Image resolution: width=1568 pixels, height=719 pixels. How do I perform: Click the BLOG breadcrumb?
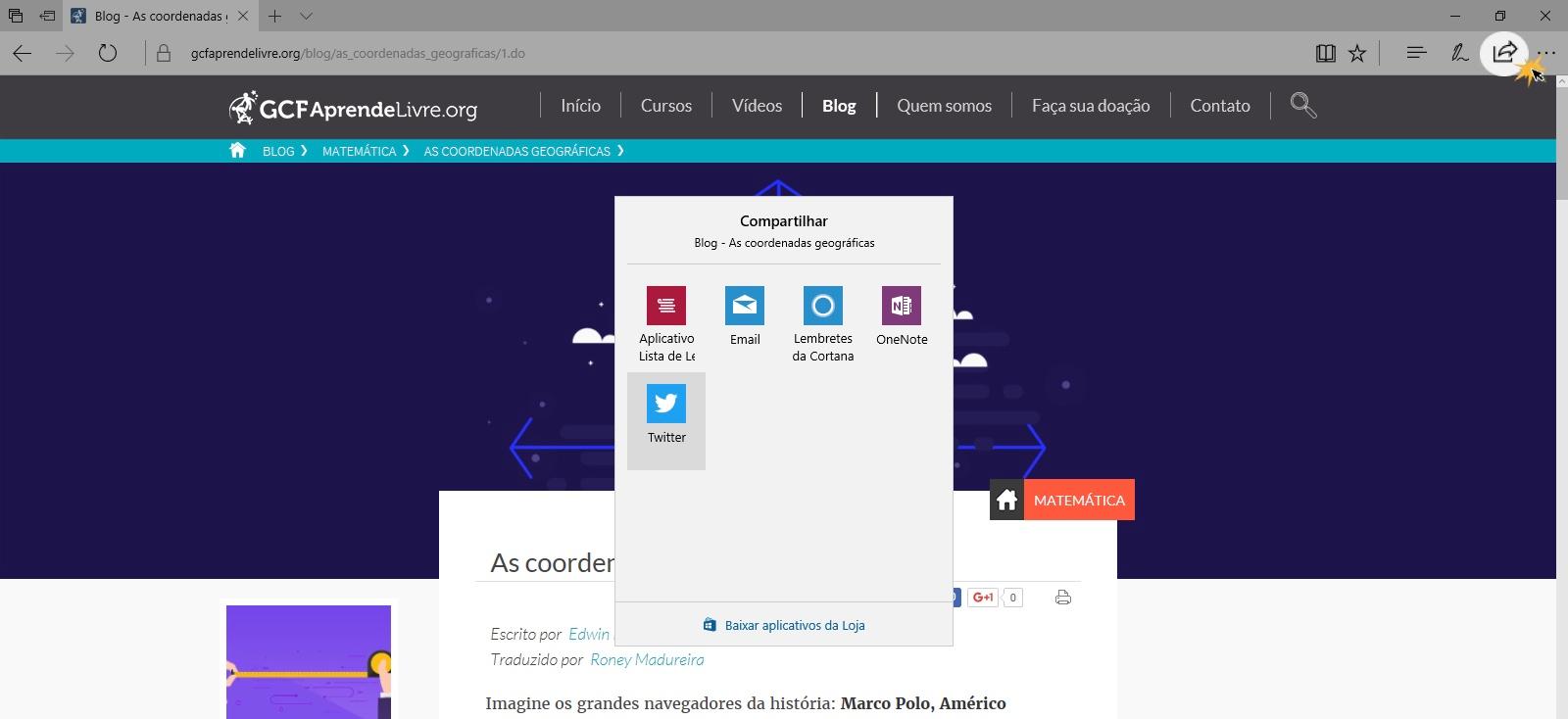(278, 151)
